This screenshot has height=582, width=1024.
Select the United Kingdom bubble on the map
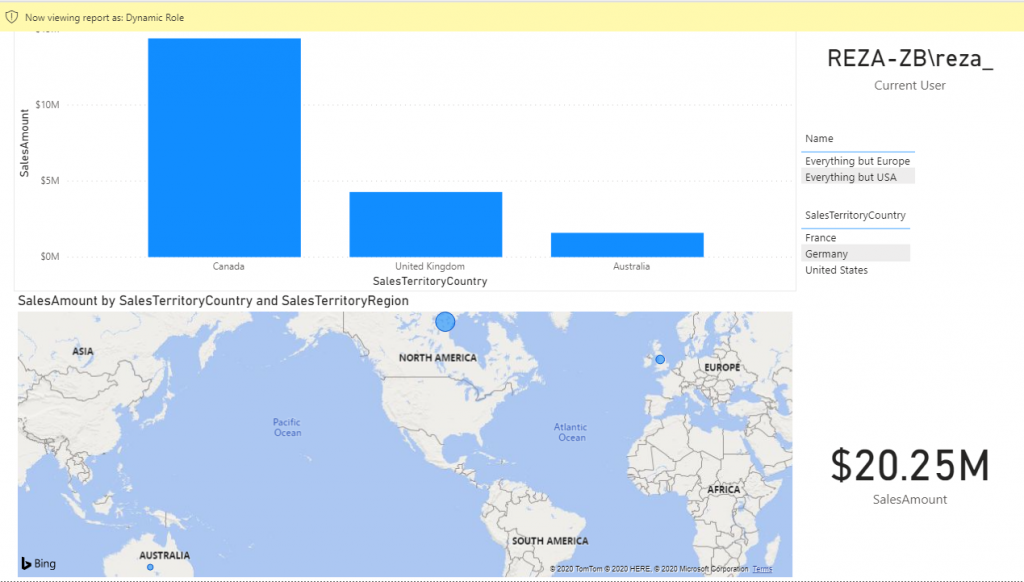click(660, 359)
